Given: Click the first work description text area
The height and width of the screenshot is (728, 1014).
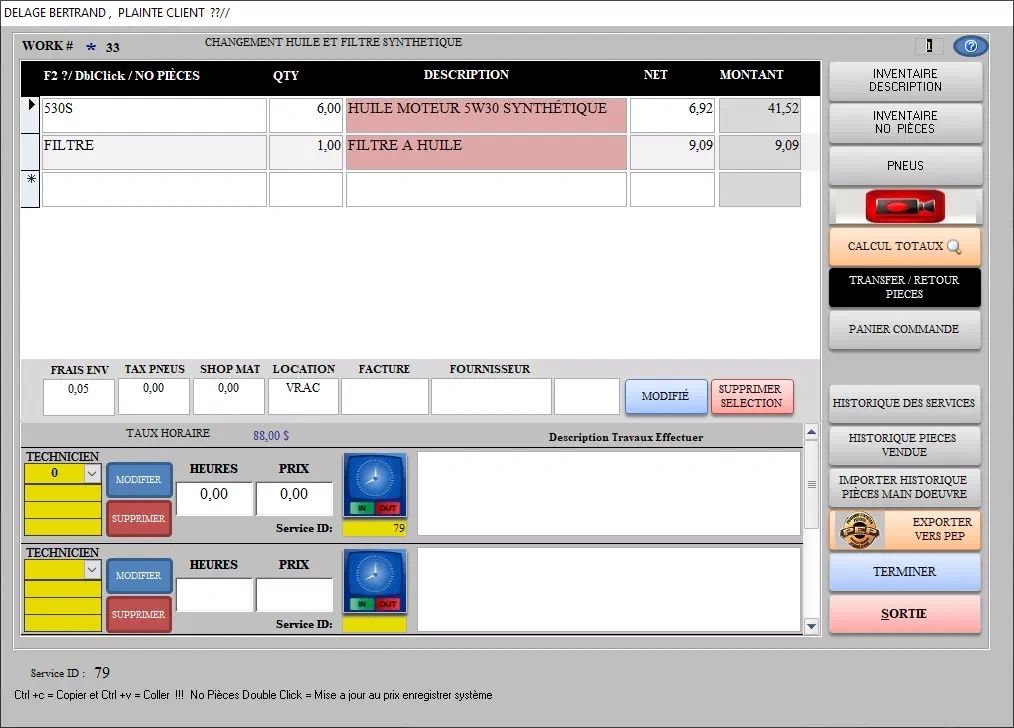Looking at the screenshot, I should click(609, 493).
